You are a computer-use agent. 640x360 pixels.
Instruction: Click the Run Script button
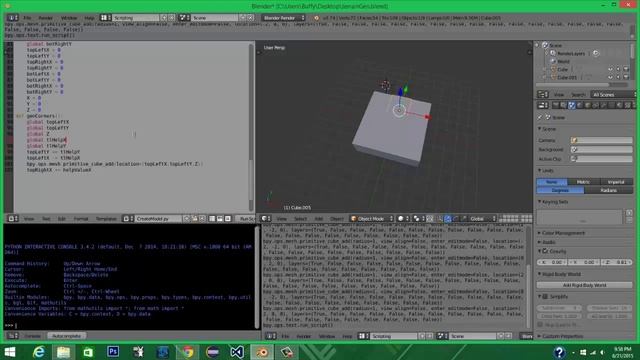(x=247, y=219)
